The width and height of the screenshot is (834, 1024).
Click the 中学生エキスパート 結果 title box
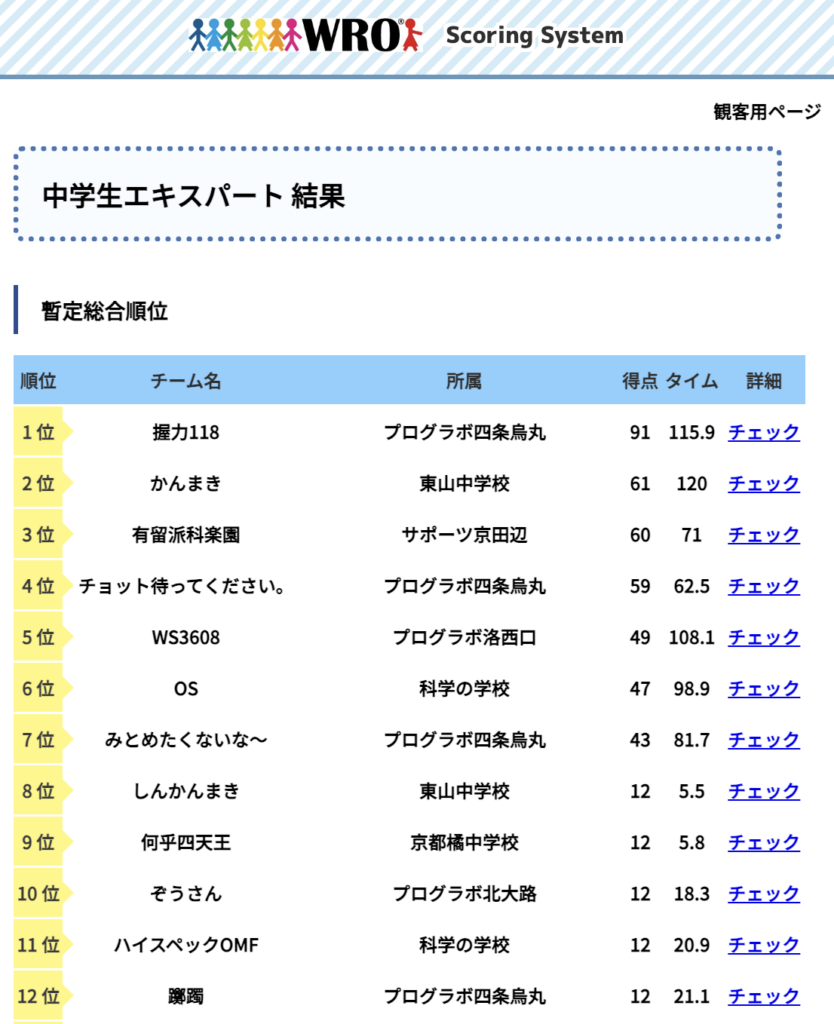[x=397, y=195]
